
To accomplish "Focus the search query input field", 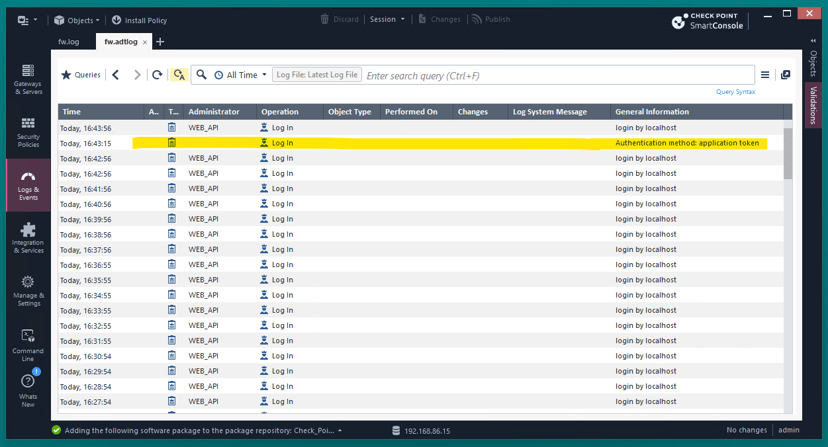I will 559,76.
